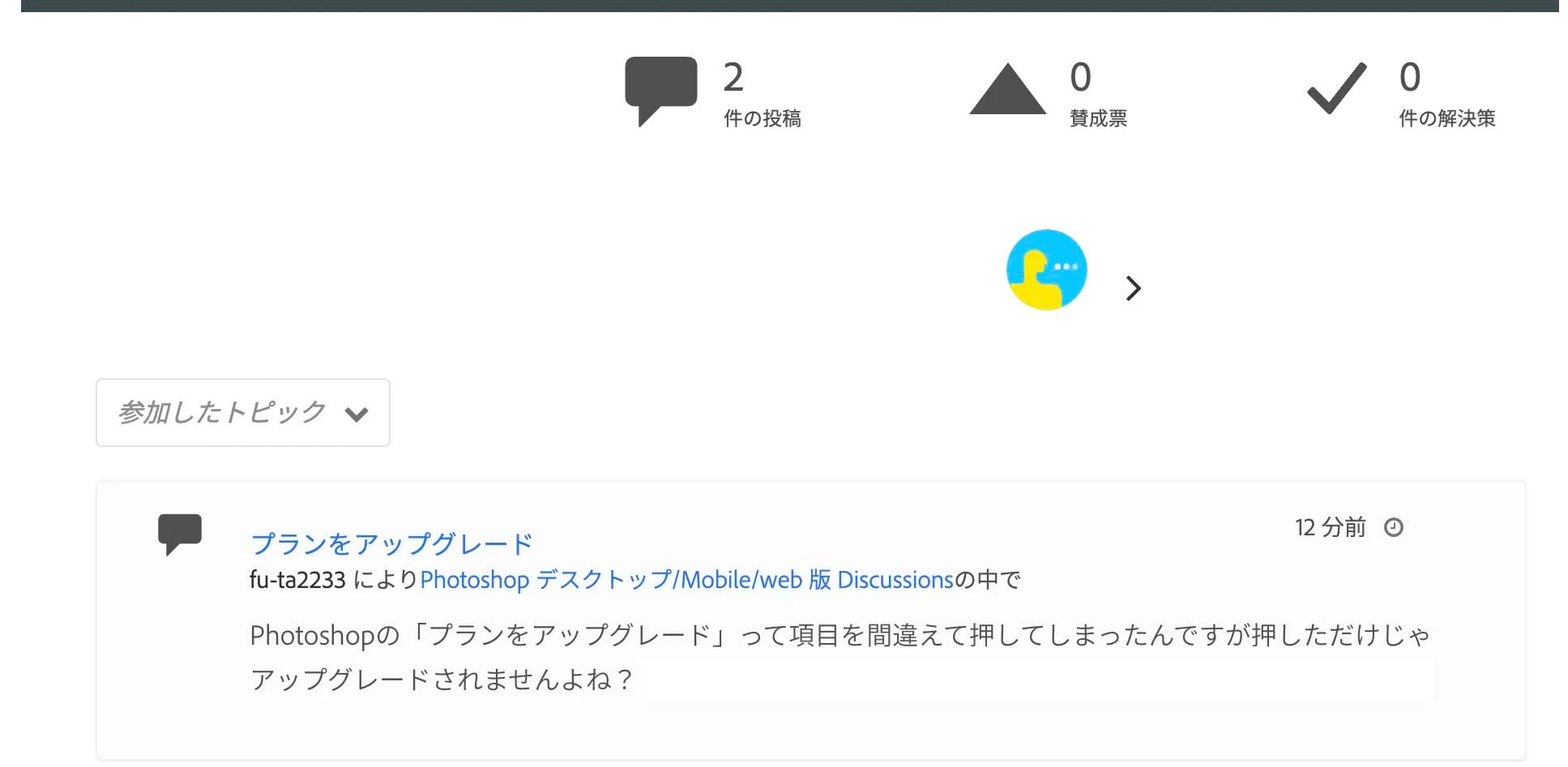This screenshot has height=767, width=1568.
Task: Click the upvote triangle icon
Action: click(1007, 89)
